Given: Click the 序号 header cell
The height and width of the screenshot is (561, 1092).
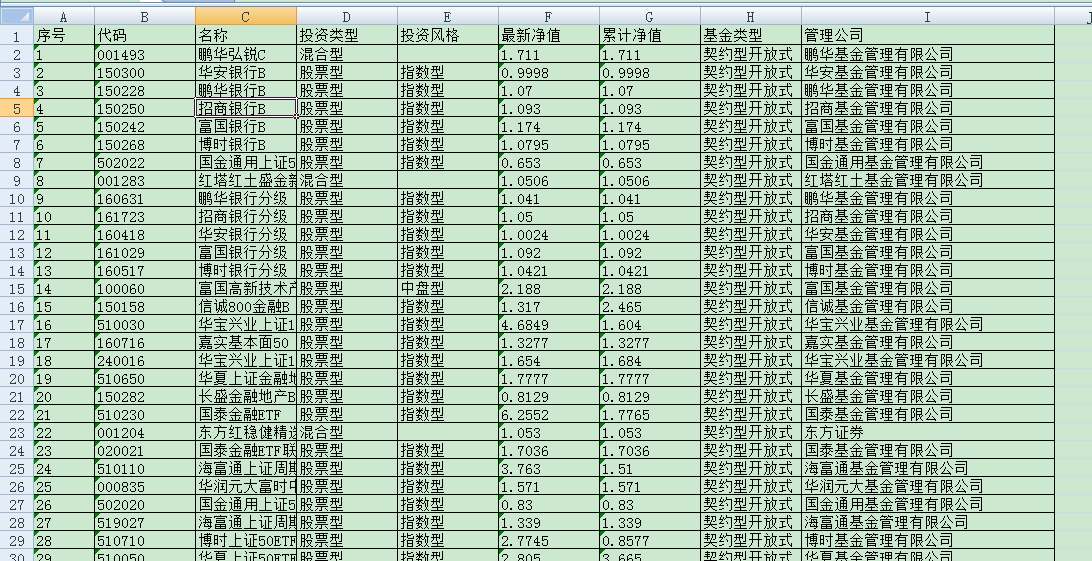Looking at the screenshot, I should 63,35.
